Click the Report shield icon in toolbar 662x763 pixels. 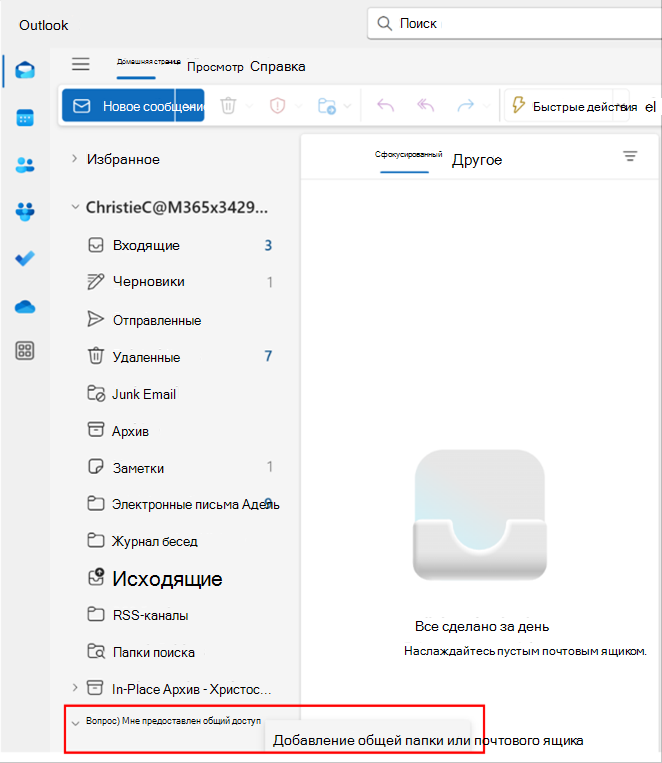tap(277, 106)
